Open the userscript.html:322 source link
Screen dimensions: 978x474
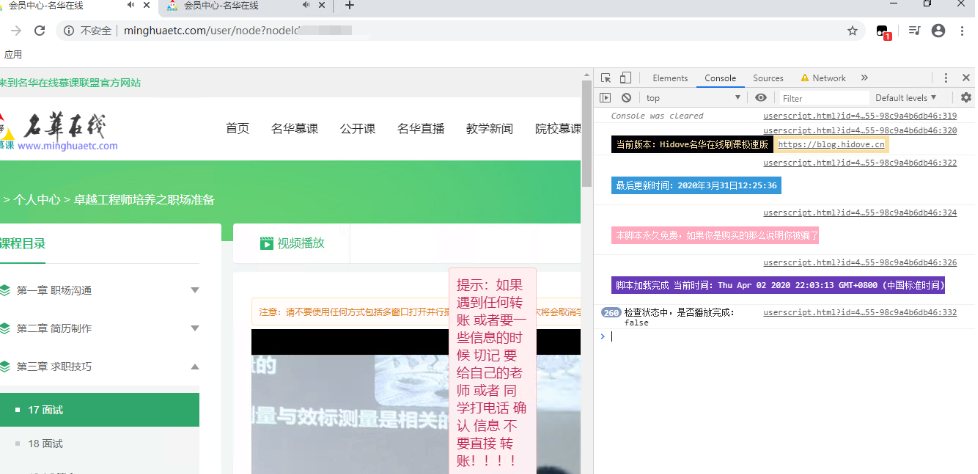(x=859, y=163)
